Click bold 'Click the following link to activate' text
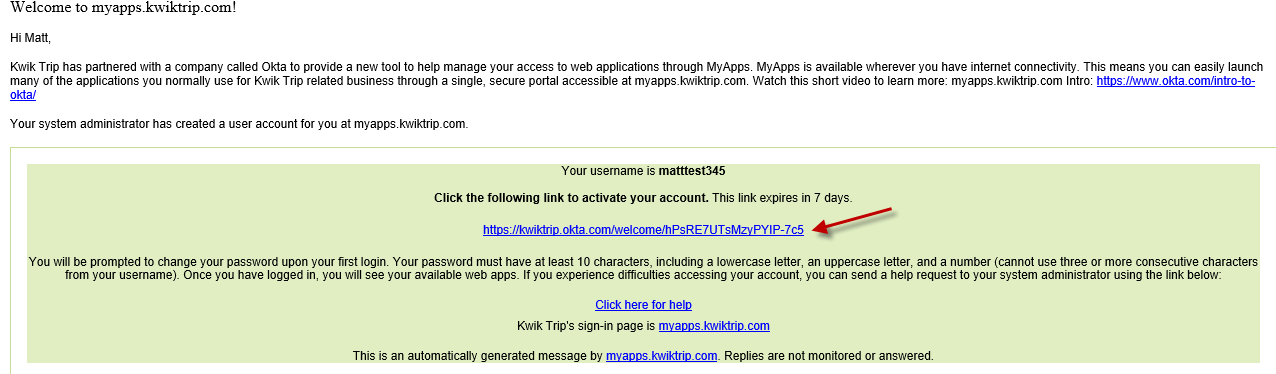The image size is (1276, 374). click(571, 198)
